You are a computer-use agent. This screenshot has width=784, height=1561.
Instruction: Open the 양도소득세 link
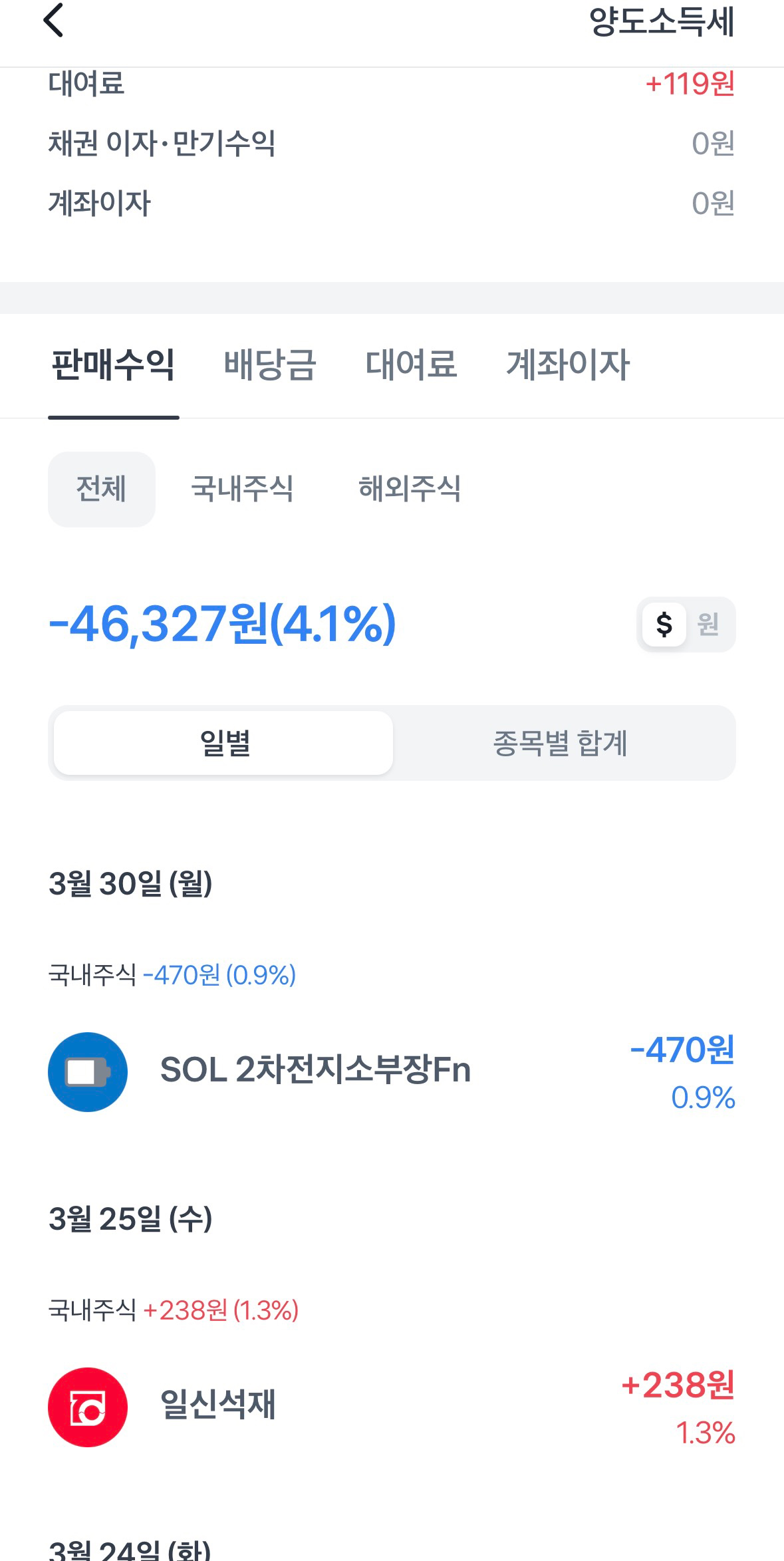[662, 21]
